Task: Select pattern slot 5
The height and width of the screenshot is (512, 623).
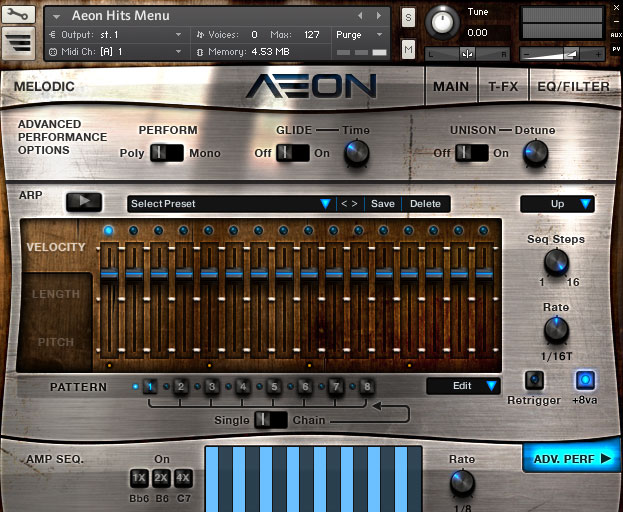Action: point(274,387)
